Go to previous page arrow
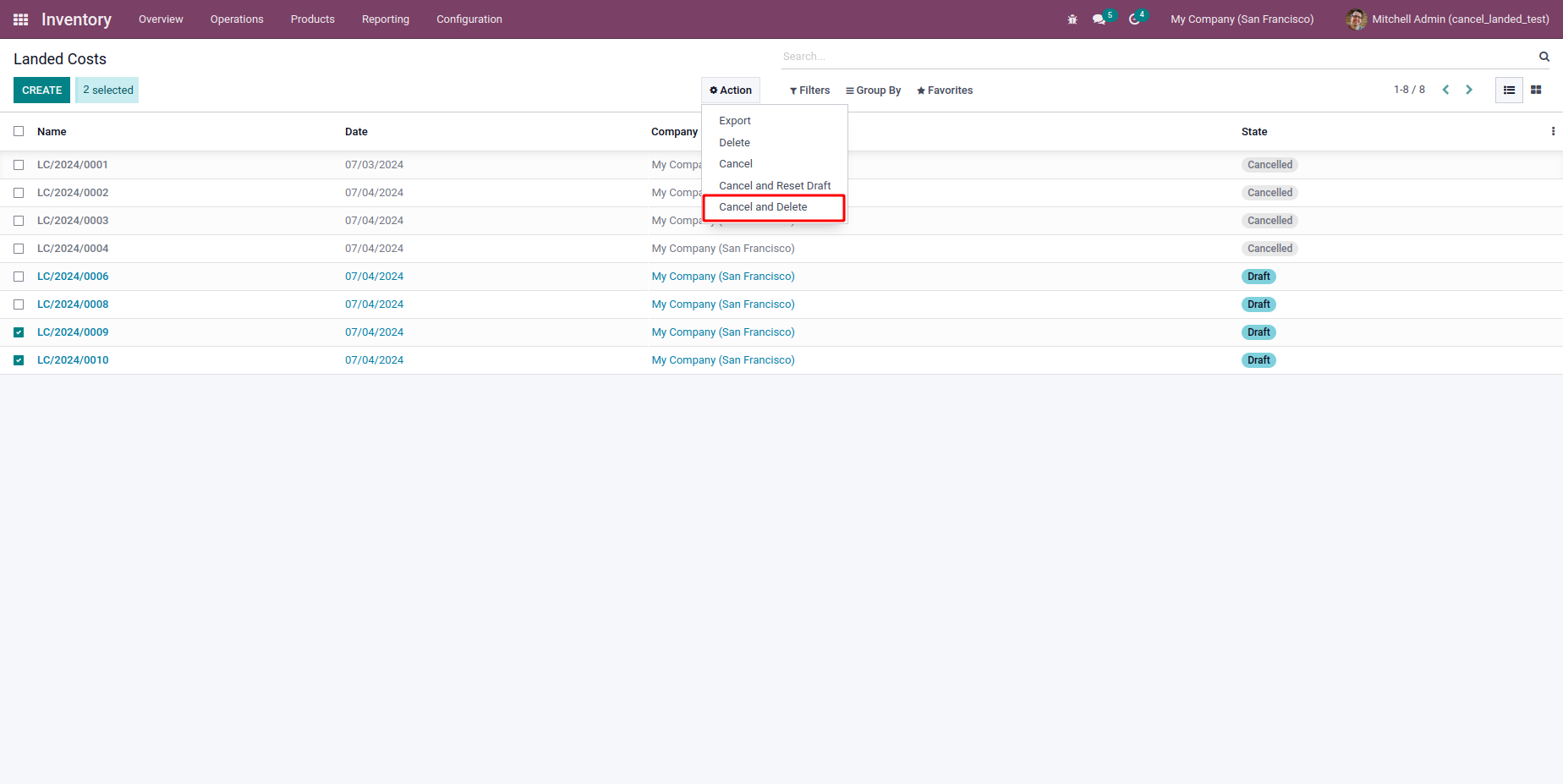Viewport: 1563px width, 784px height. pyautogui.click(x=1445, y=90)
